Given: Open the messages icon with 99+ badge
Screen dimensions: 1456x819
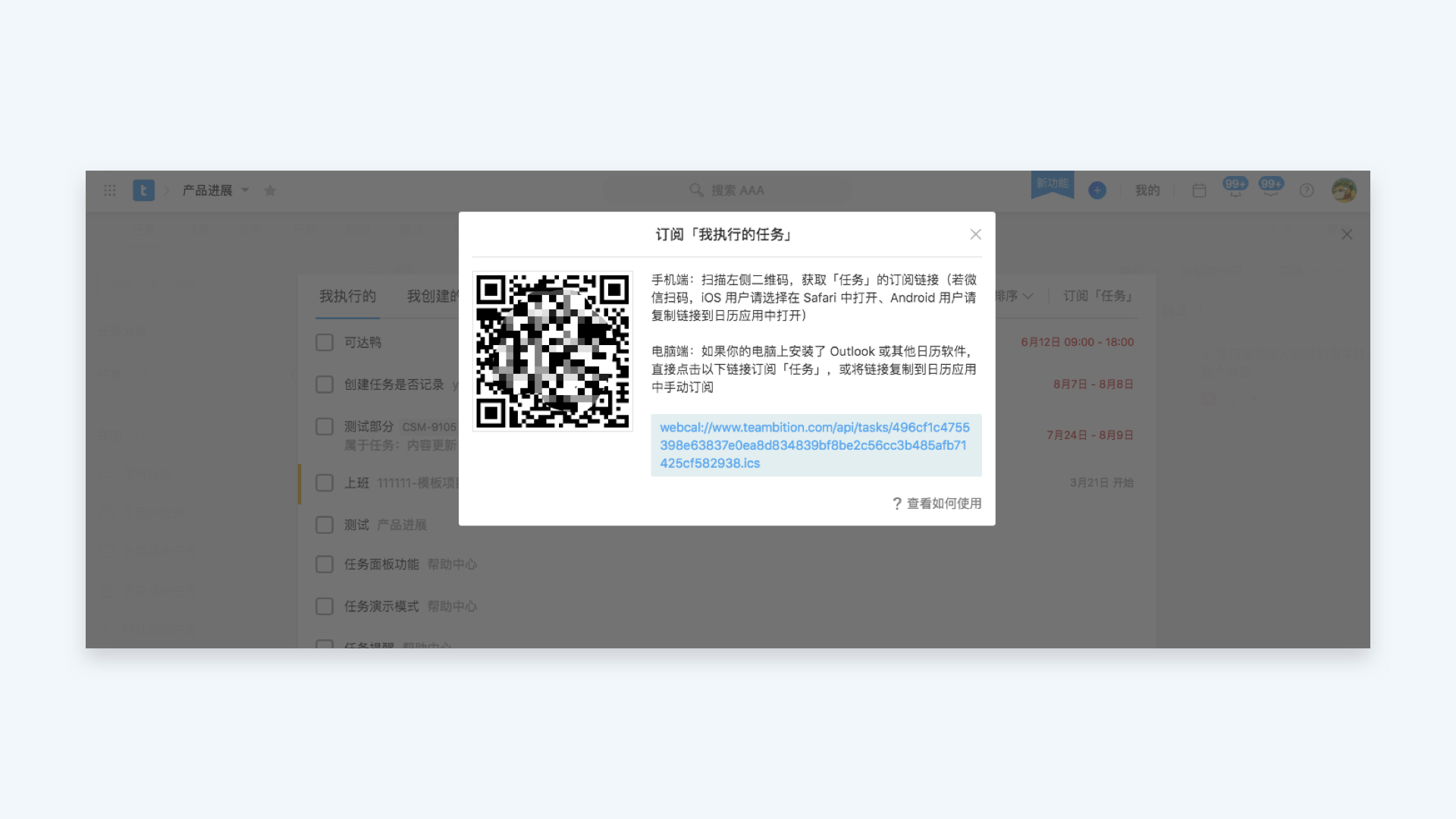Looking at the screenshot, I should tap(1271, 187).
